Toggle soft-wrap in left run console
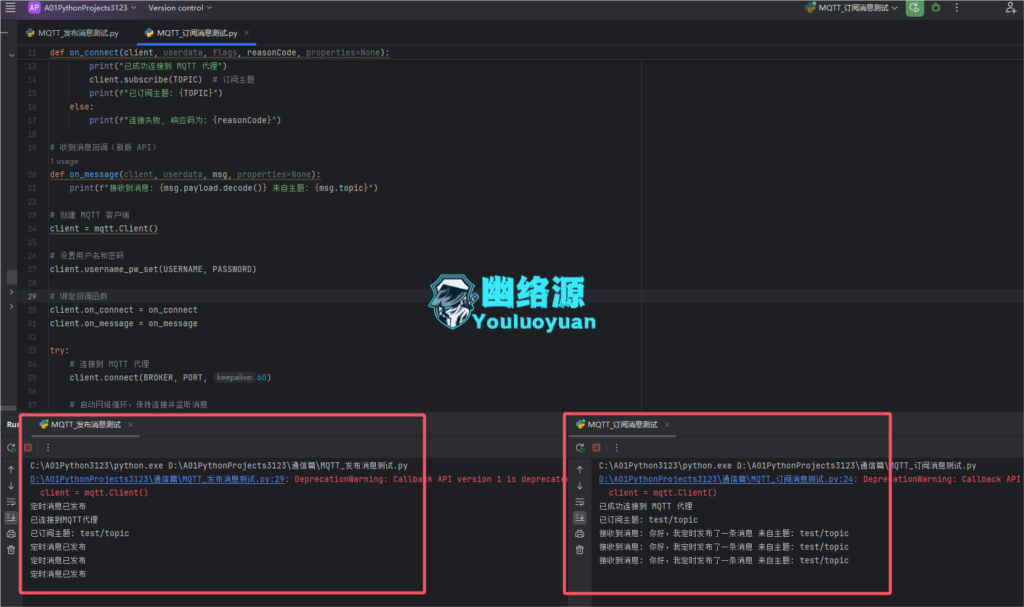 (x=11, y=502)
